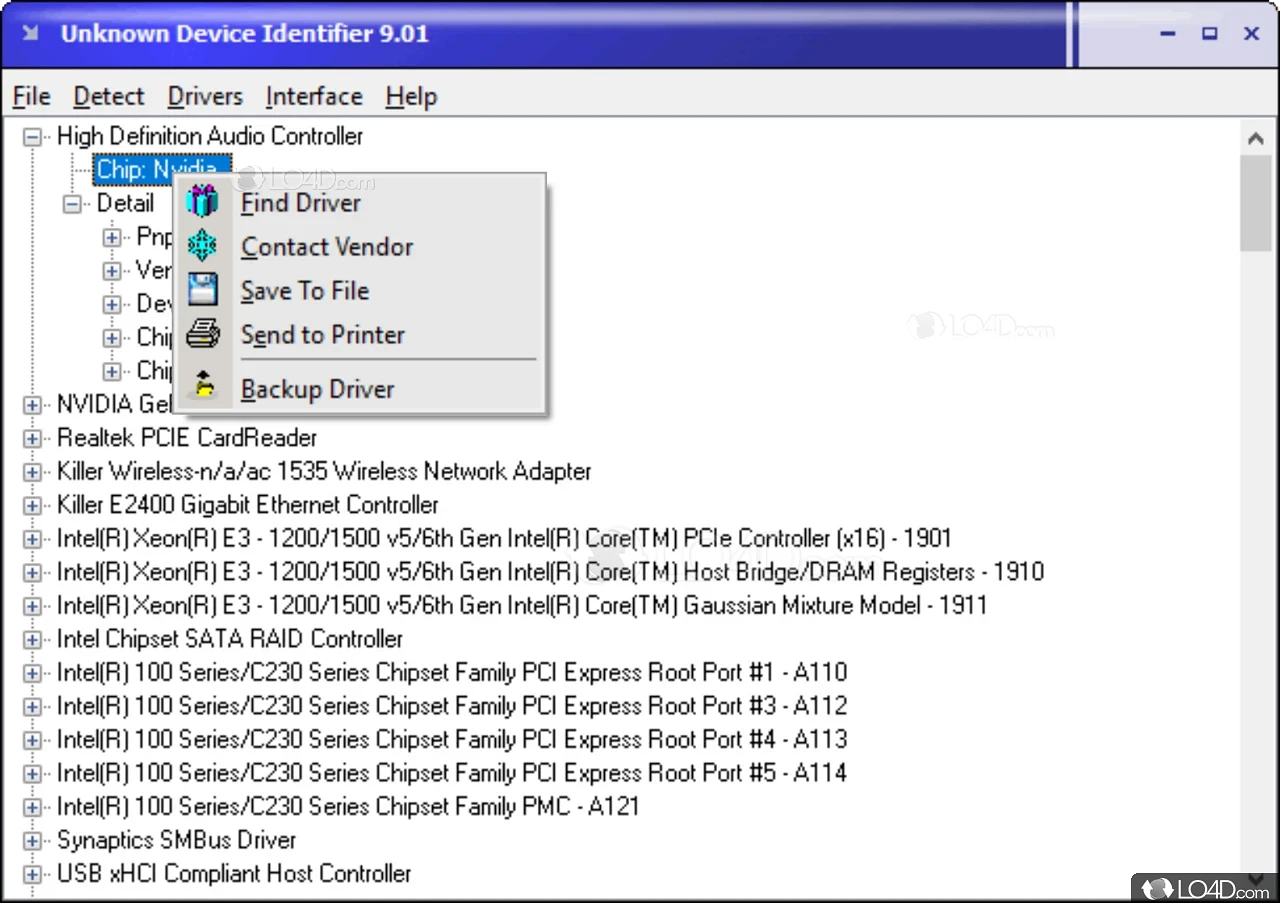
Task: Click the Save To File floppy icon
Action: coord(203,290)
